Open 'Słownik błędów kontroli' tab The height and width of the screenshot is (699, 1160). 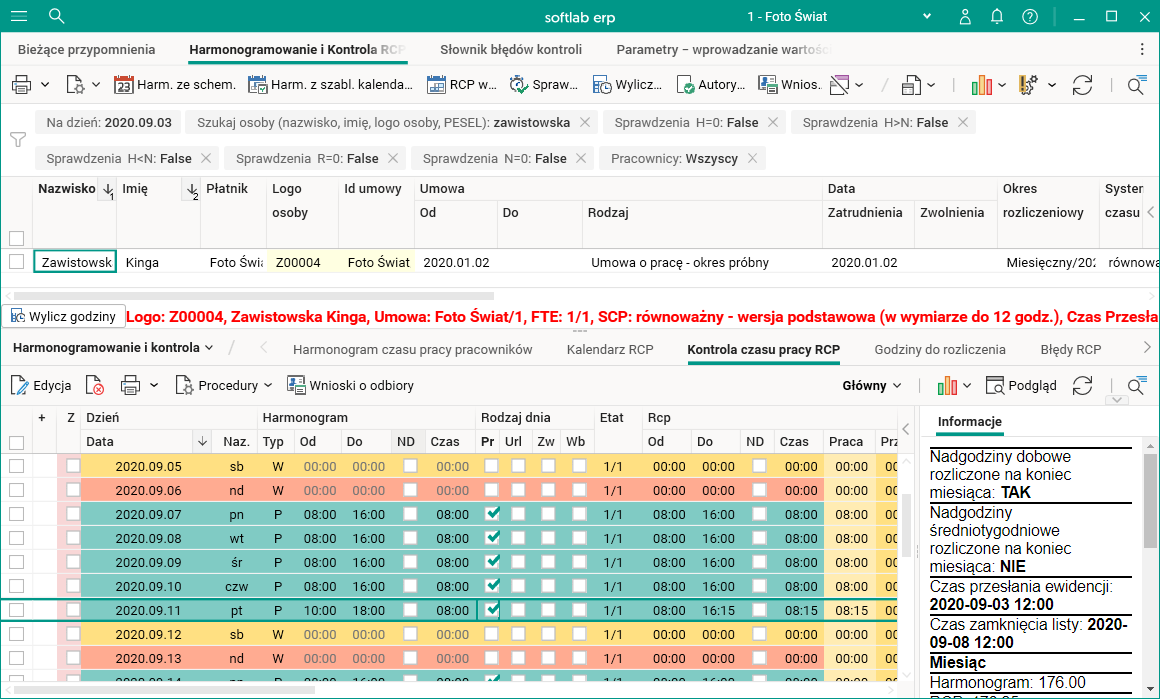tap(510, 49)
